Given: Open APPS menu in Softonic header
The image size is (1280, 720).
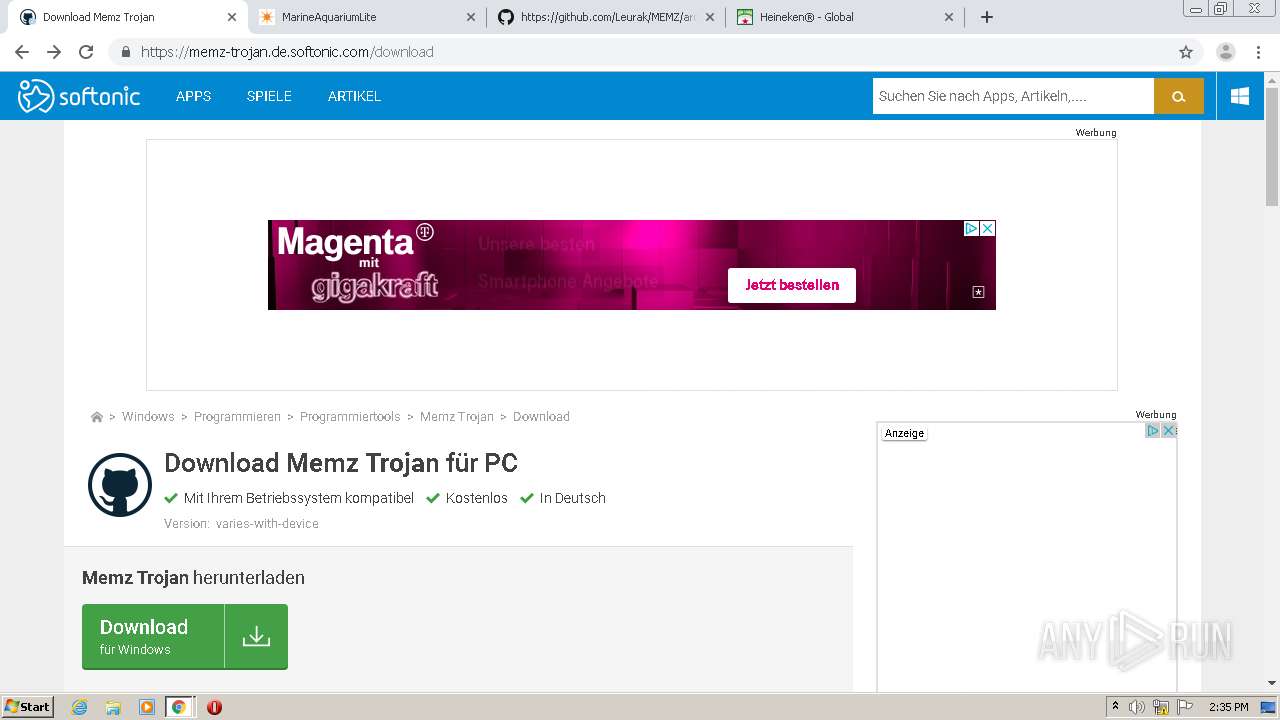Looking at the screenshot, I should point(193,96).
